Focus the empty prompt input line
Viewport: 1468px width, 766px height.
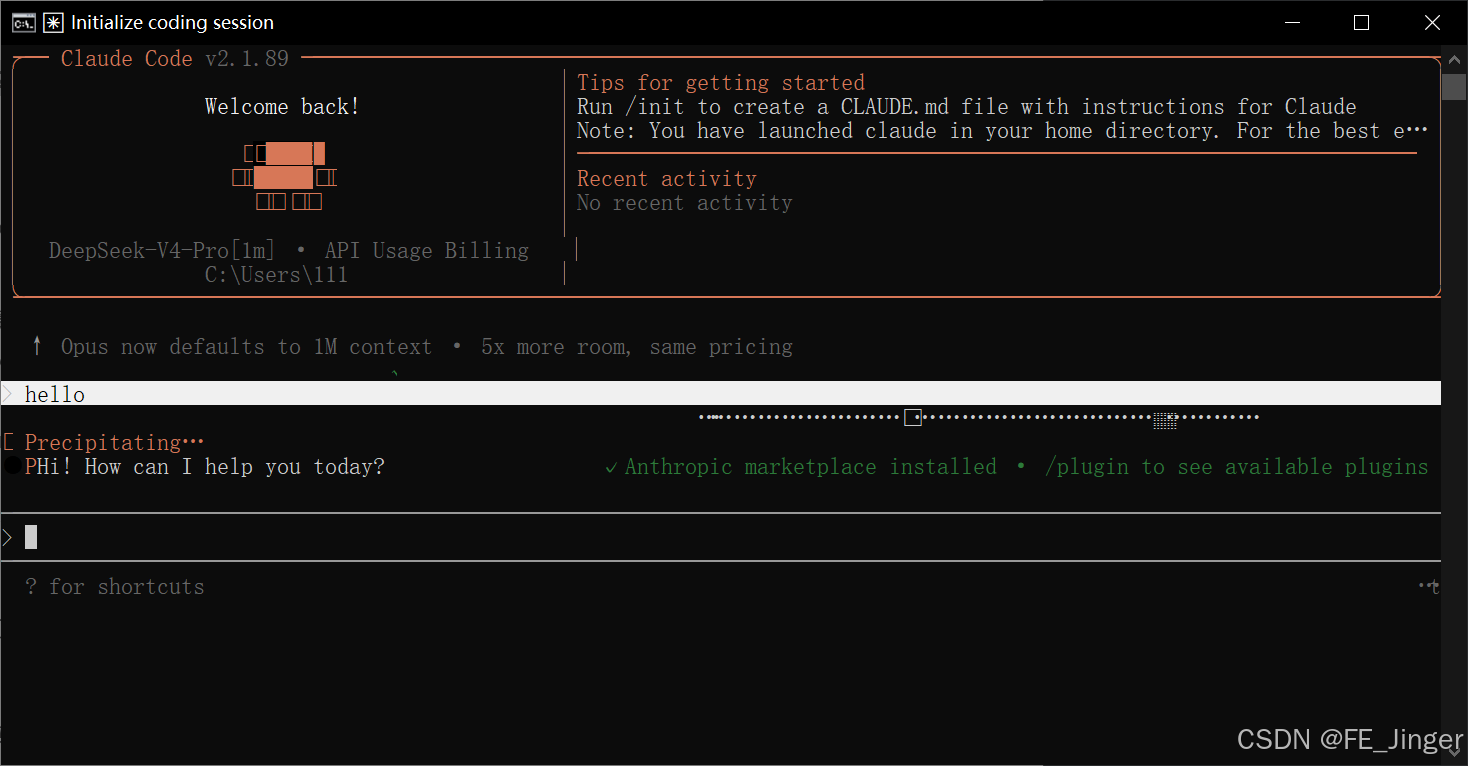click(720, 538)
